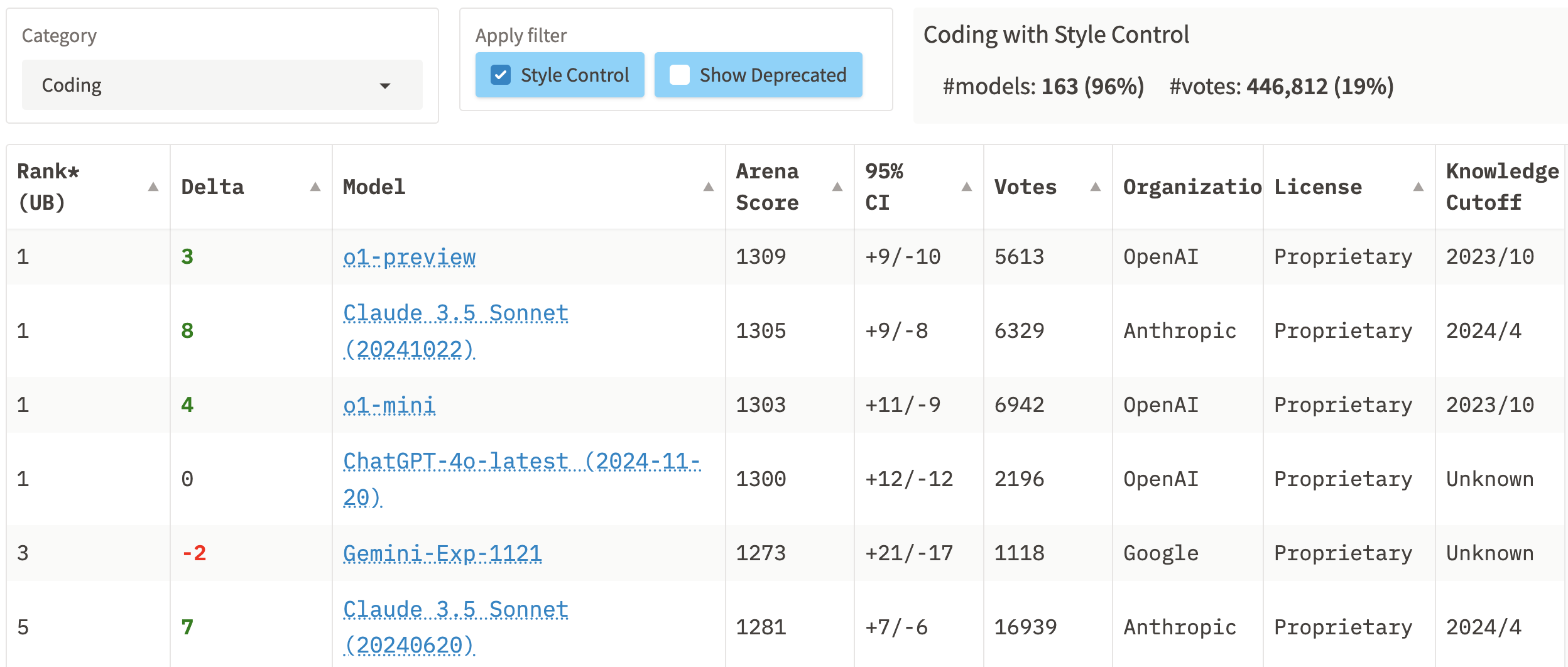Visit the Gemini-Exp-1121 model link

tap(442, 553)
